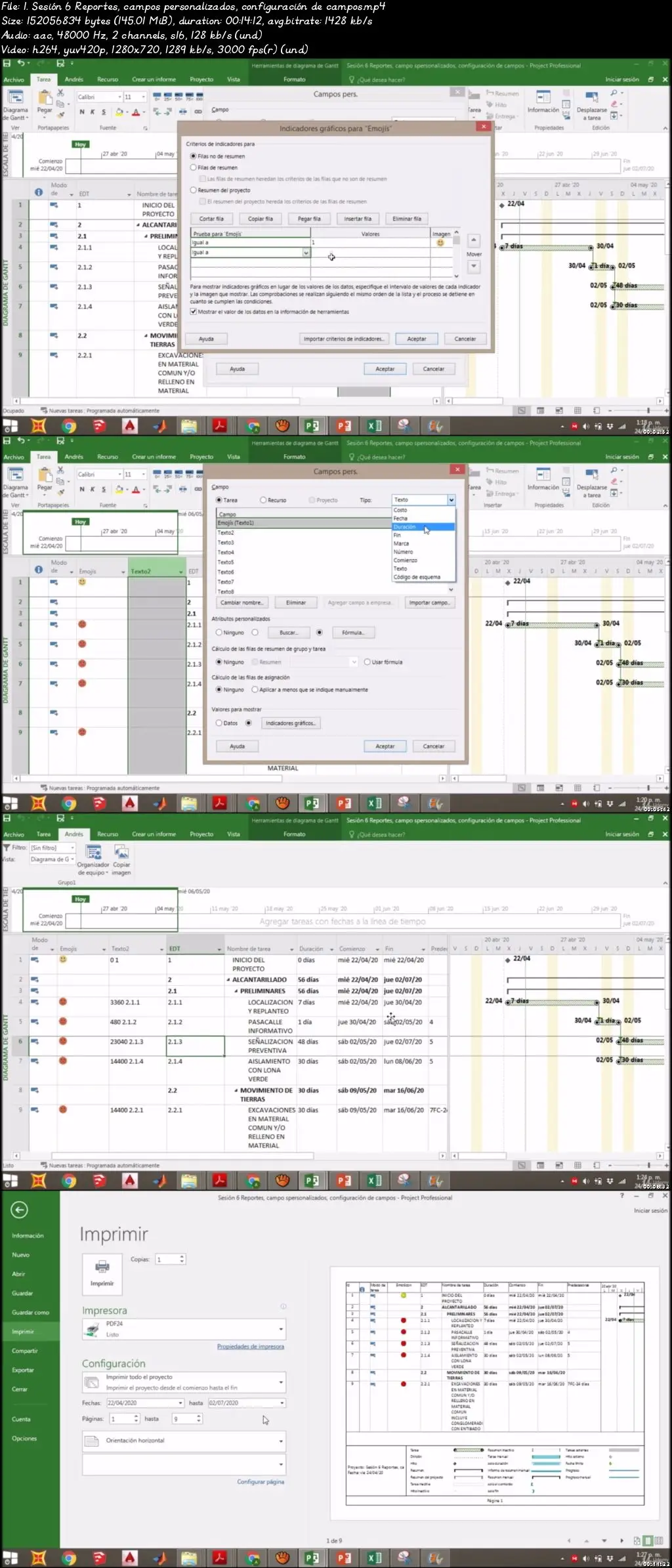Viewport: 672px width, 1568px height.
Task: Open the second 'Igual a' combo arrow
Action: [306, 253]
